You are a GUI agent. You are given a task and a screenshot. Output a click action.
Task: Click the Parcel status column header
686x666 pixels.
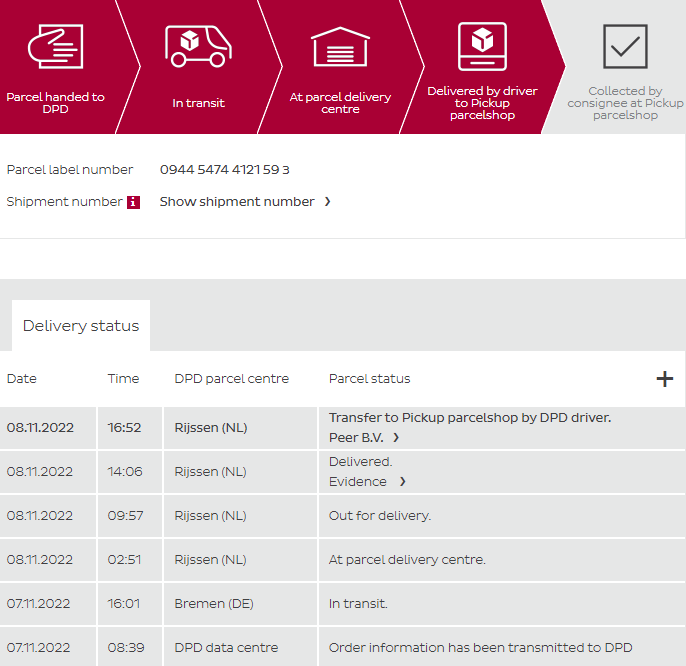click(369, 379)
